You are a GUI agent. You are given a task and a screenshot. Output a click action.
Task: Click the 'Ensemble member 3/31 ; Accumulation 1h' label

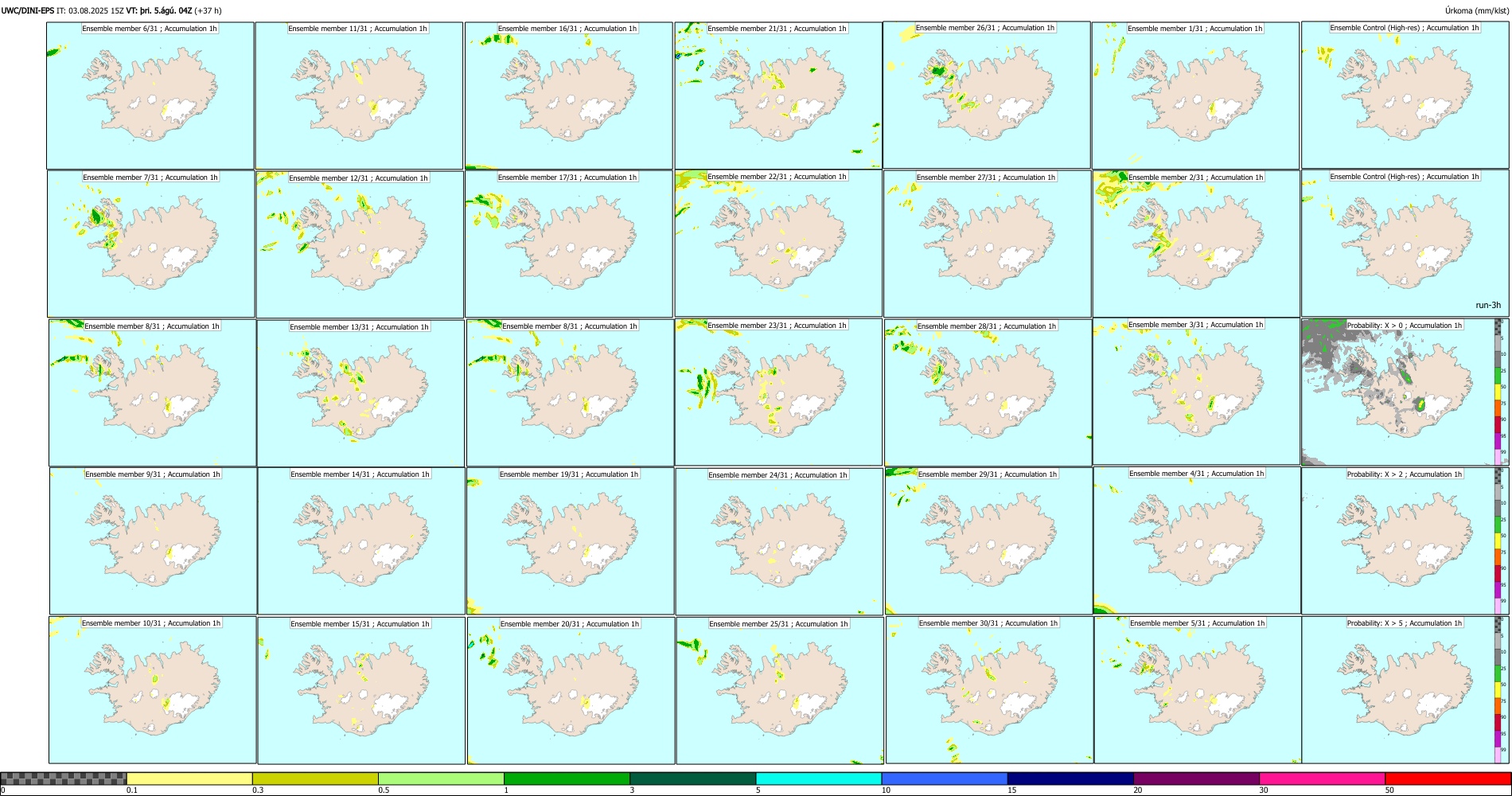point(1196,325)
